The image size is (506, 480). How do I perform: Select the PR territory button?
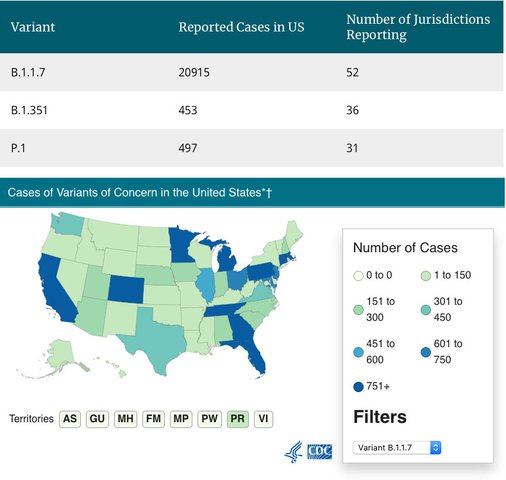click(237, 419)
